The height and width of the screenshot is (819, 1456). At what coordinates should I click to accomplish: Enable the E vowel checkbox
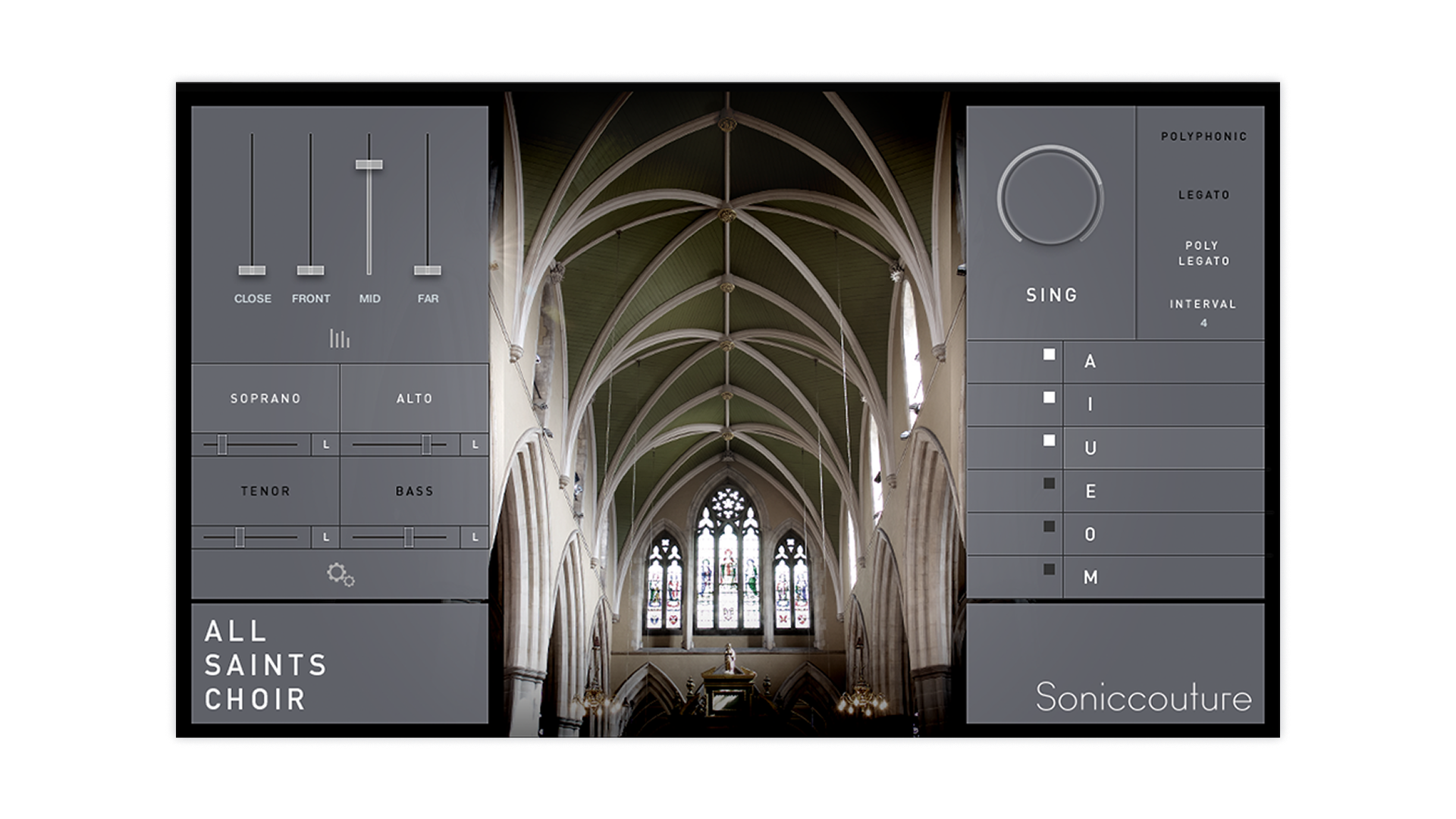[1050, 483]
